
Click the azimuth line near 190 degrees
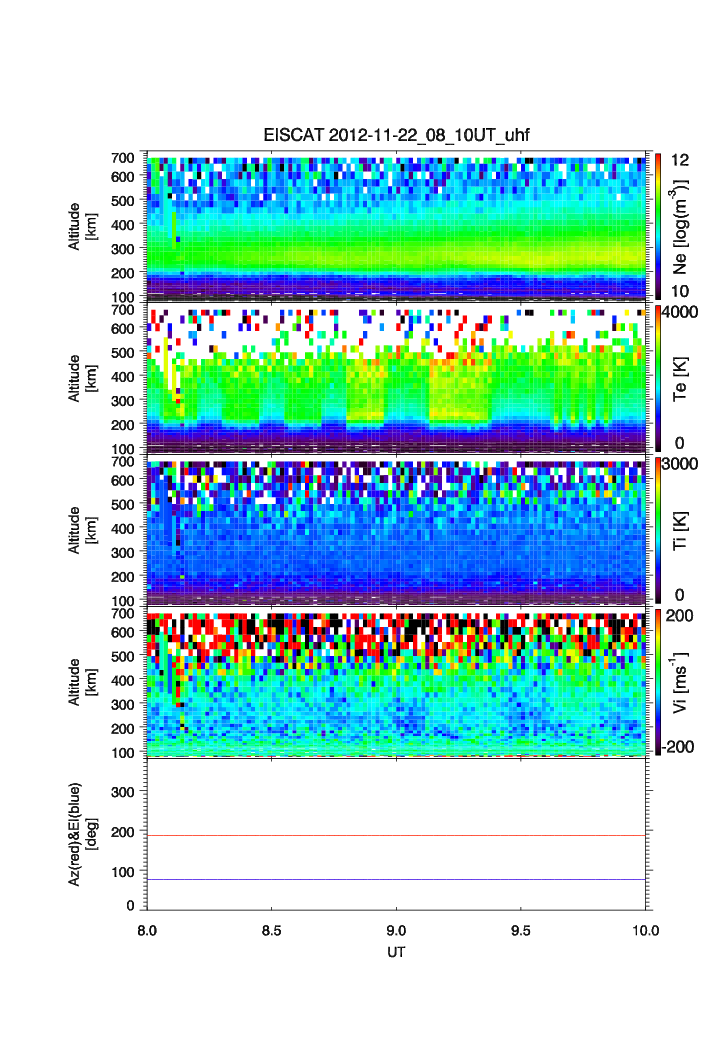tap(398, 835)
